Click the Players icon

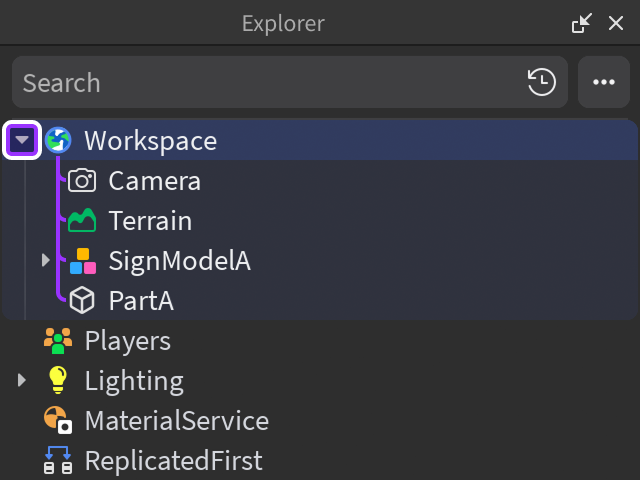58,341
